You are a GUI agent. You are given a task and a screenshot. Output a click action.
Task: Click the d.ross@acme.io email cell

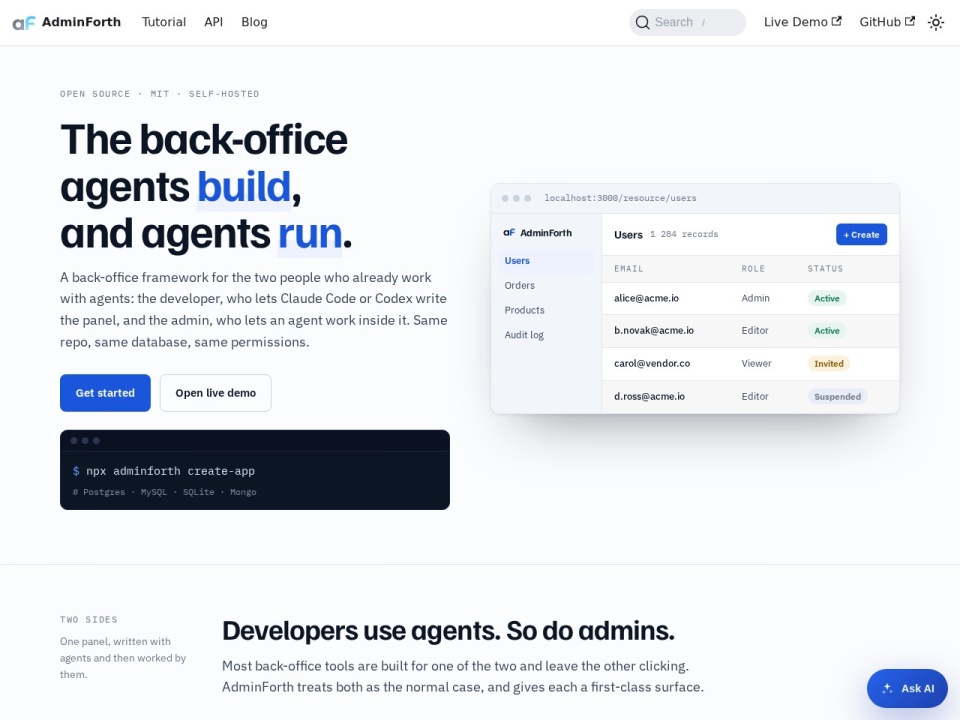[x=650, y=397]
